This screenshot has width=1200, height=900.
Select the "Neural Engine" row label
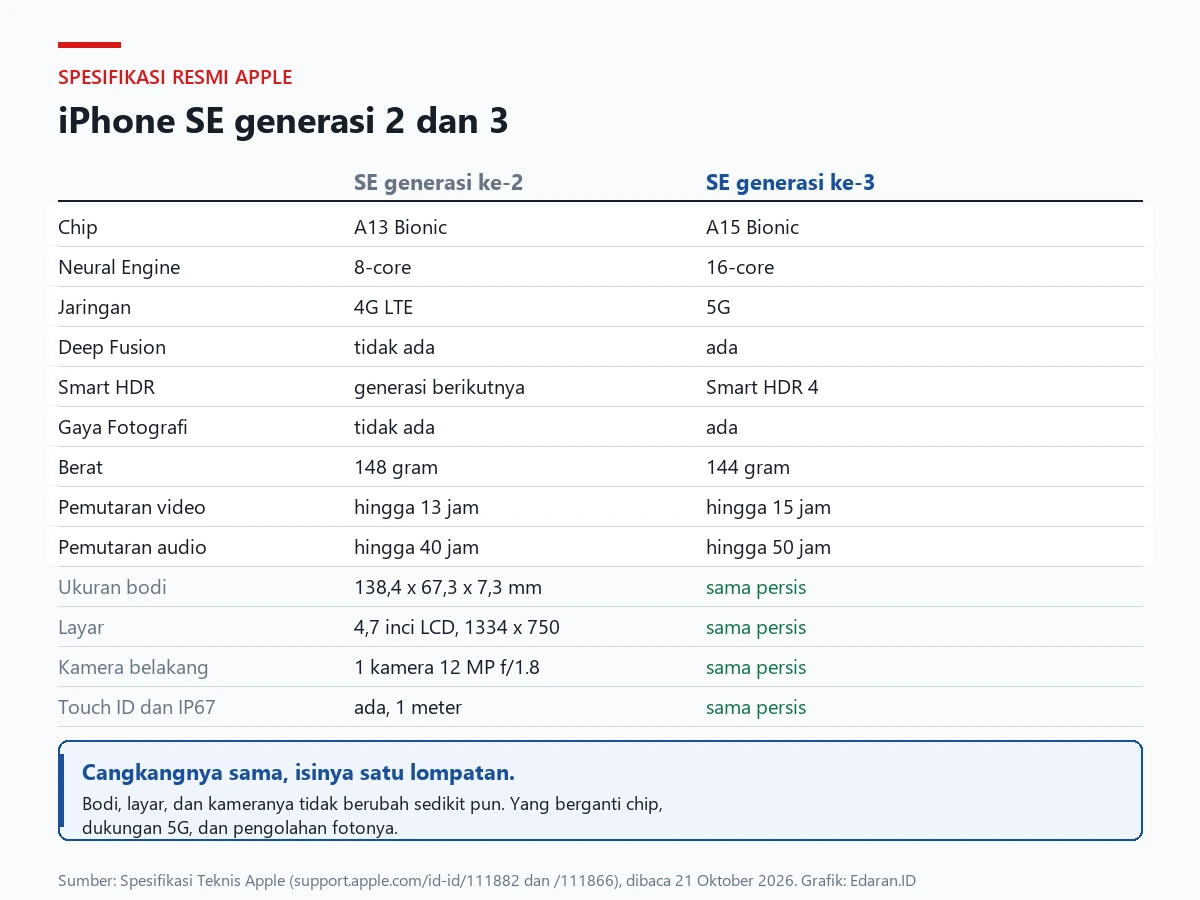tap(119, 267)
